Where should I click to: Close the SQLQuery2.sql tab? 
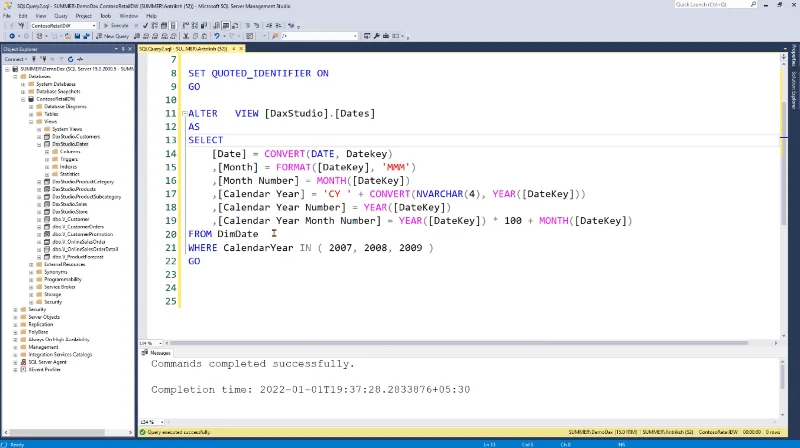pos(241,49)
